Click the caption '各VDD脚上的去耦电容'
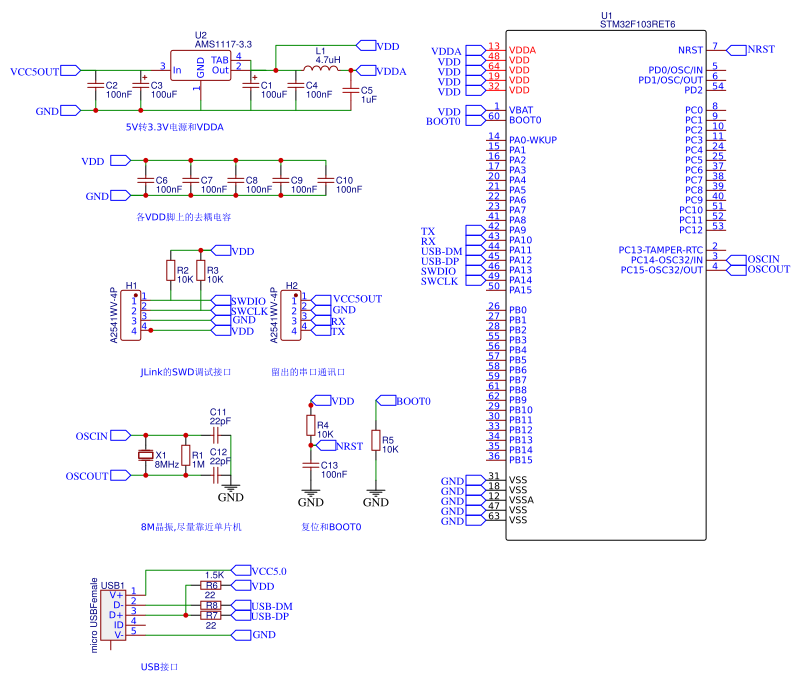This screenshot has height=682, width=801. [x=184, y=217]
